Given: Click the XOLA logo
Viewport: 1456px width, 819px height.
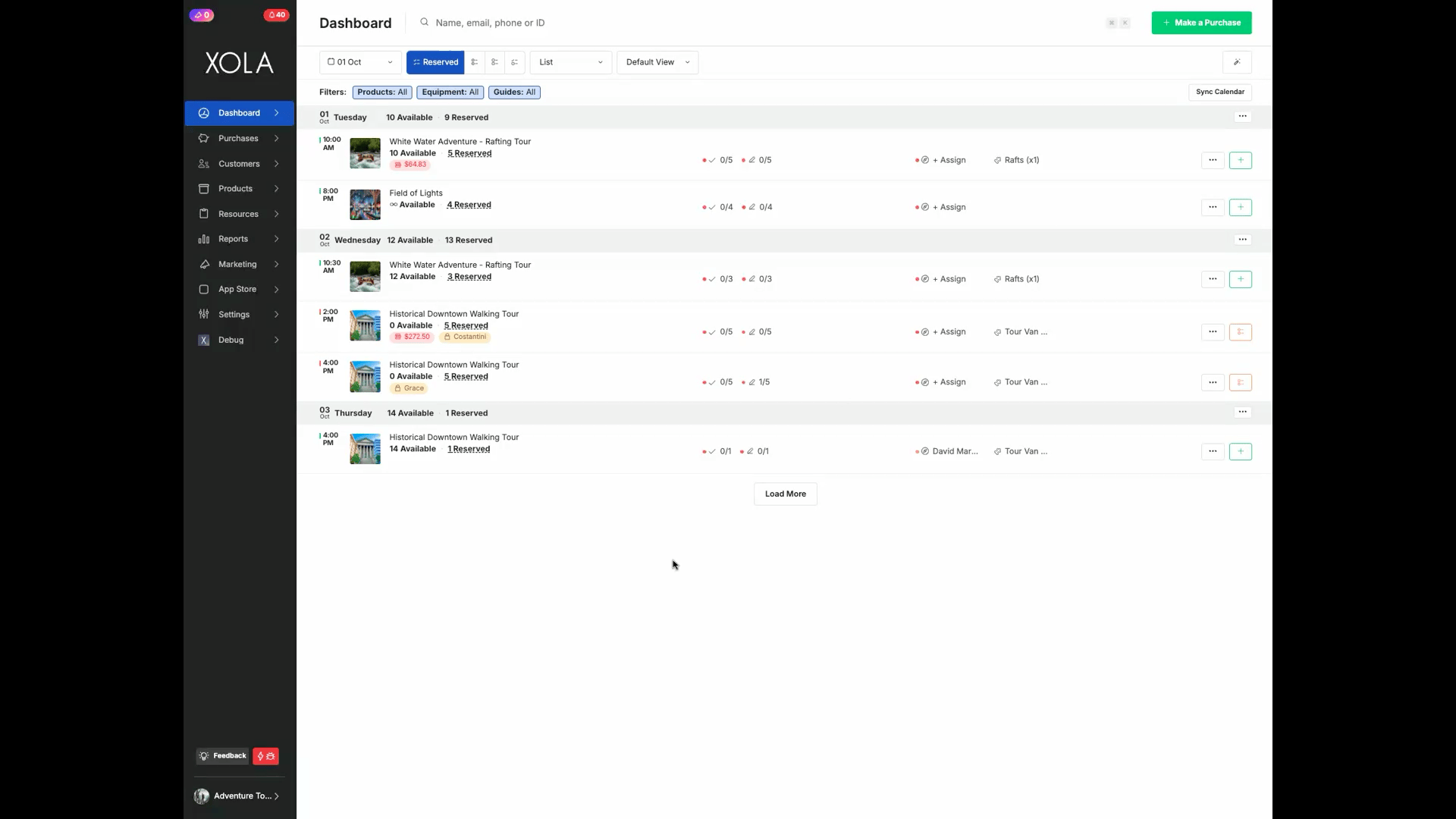Looking at the screenshot, I should click(x=240, y=63).
